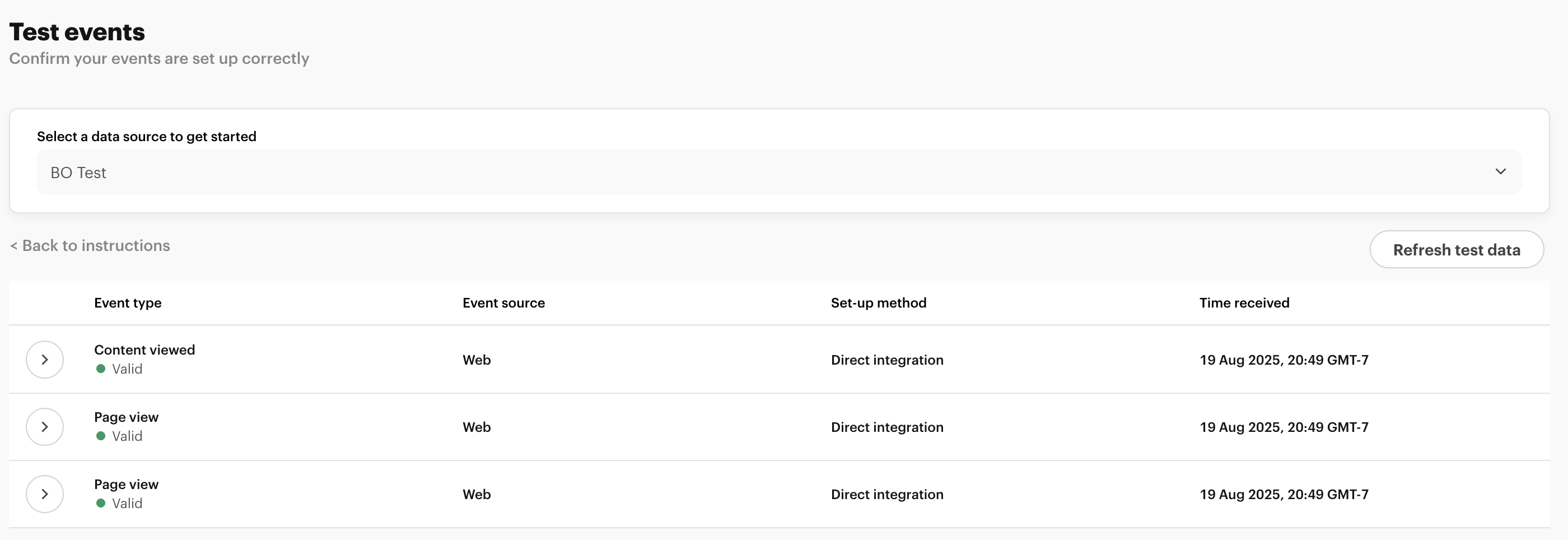Image resolution: width=1568 pixels, height=540 pixels.
Task: Select the Content viewed event name
Action: tap(144, 350)
